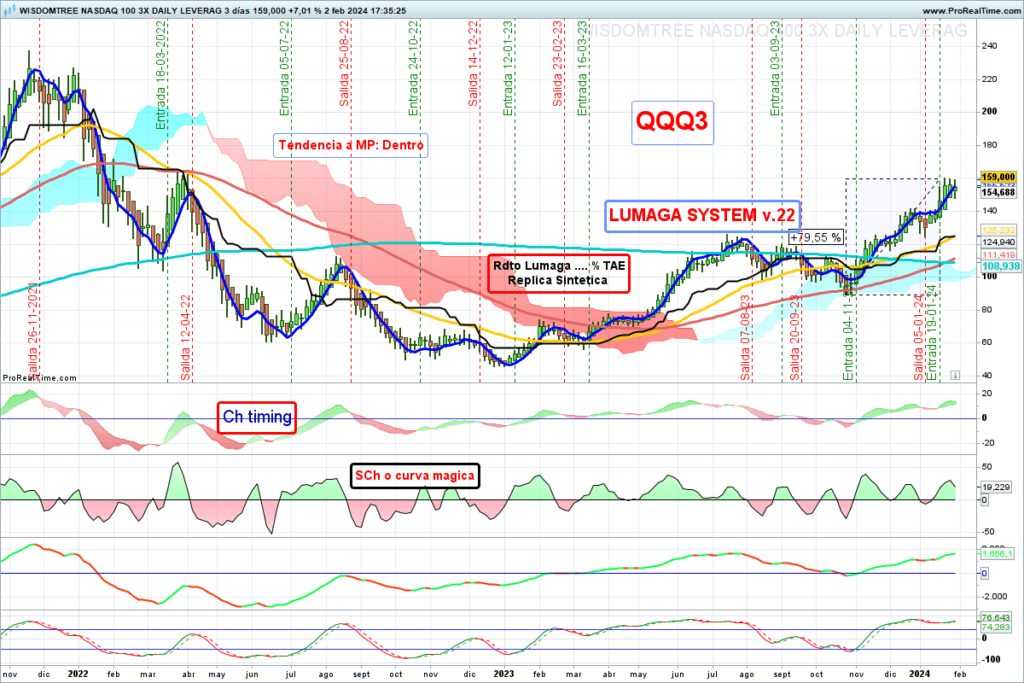
Task: Click the 'Salida 14-12-22' marker label
Action: (x=473, y=64)
